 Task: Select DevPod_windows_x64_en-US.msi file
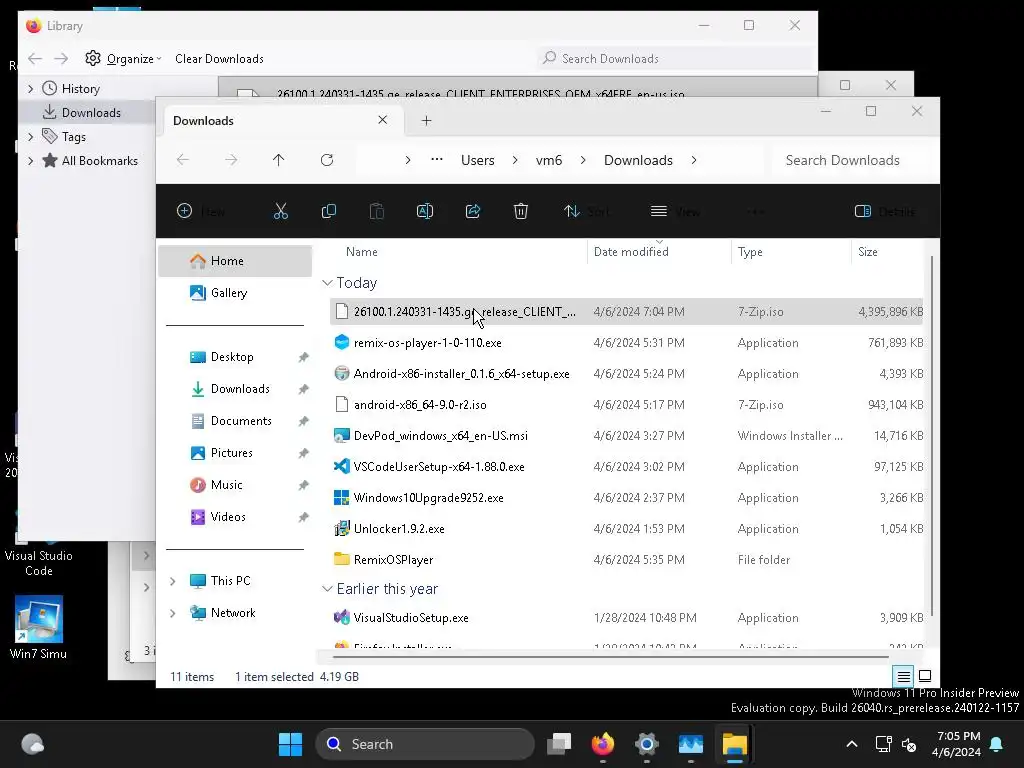tap(626, 436)
